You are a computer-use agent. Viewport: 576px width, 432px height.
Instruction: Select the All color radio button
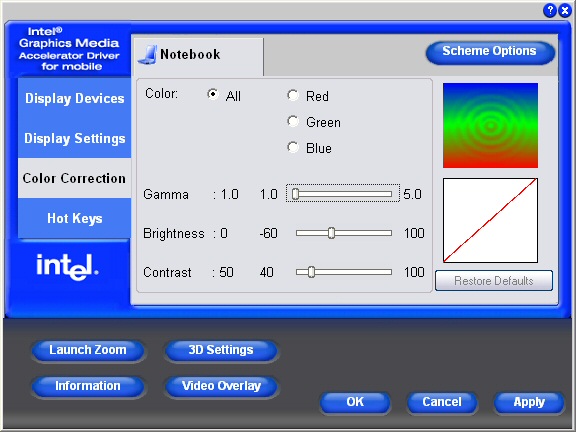pyautogui.click(x=213, y=95)
